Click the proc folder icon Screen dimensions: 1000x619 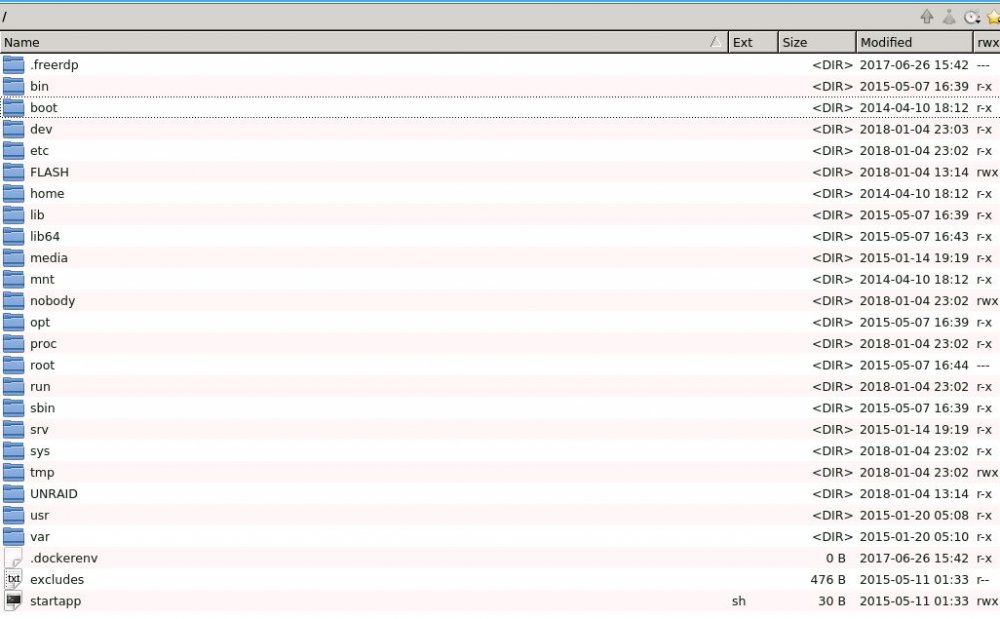13,344
